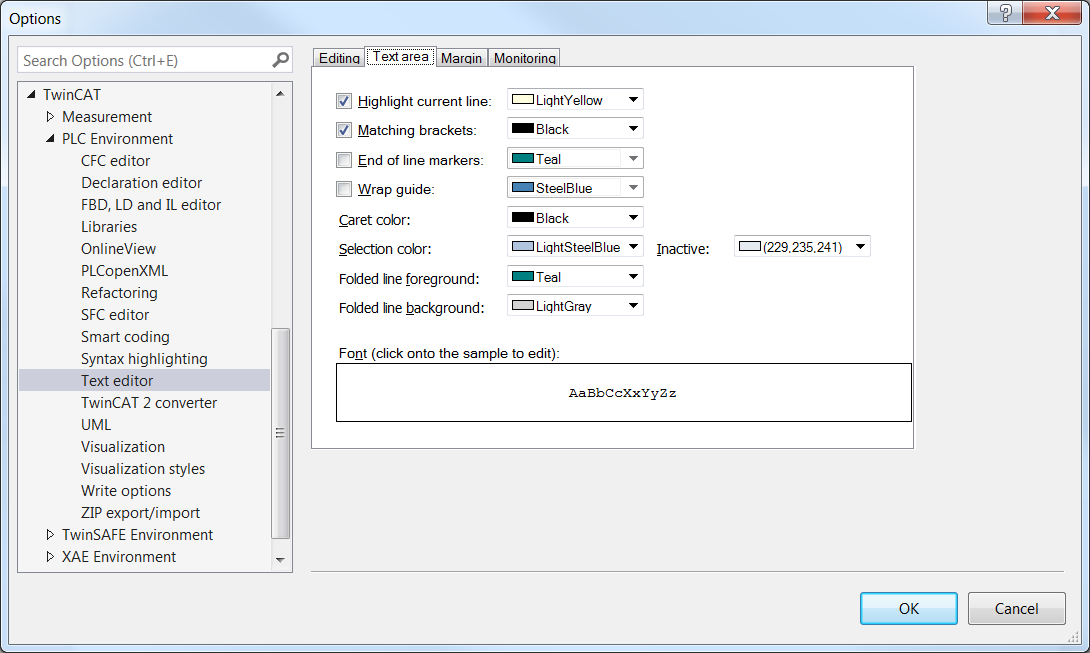Screen dimensions: 1090x653
Task: Open Wrap guide SteelBlue dropdown
Action: pyautogui.click(x=575, y=188)
